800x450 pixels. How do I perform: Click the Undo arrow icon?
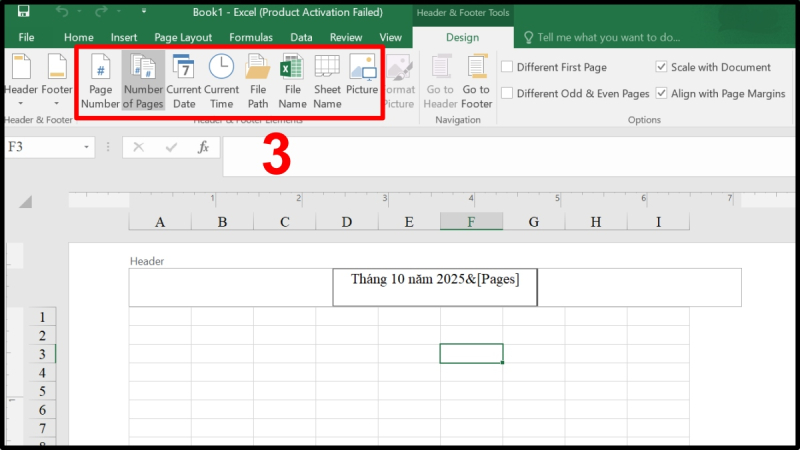pyautogui.click(x=62, y=12)
